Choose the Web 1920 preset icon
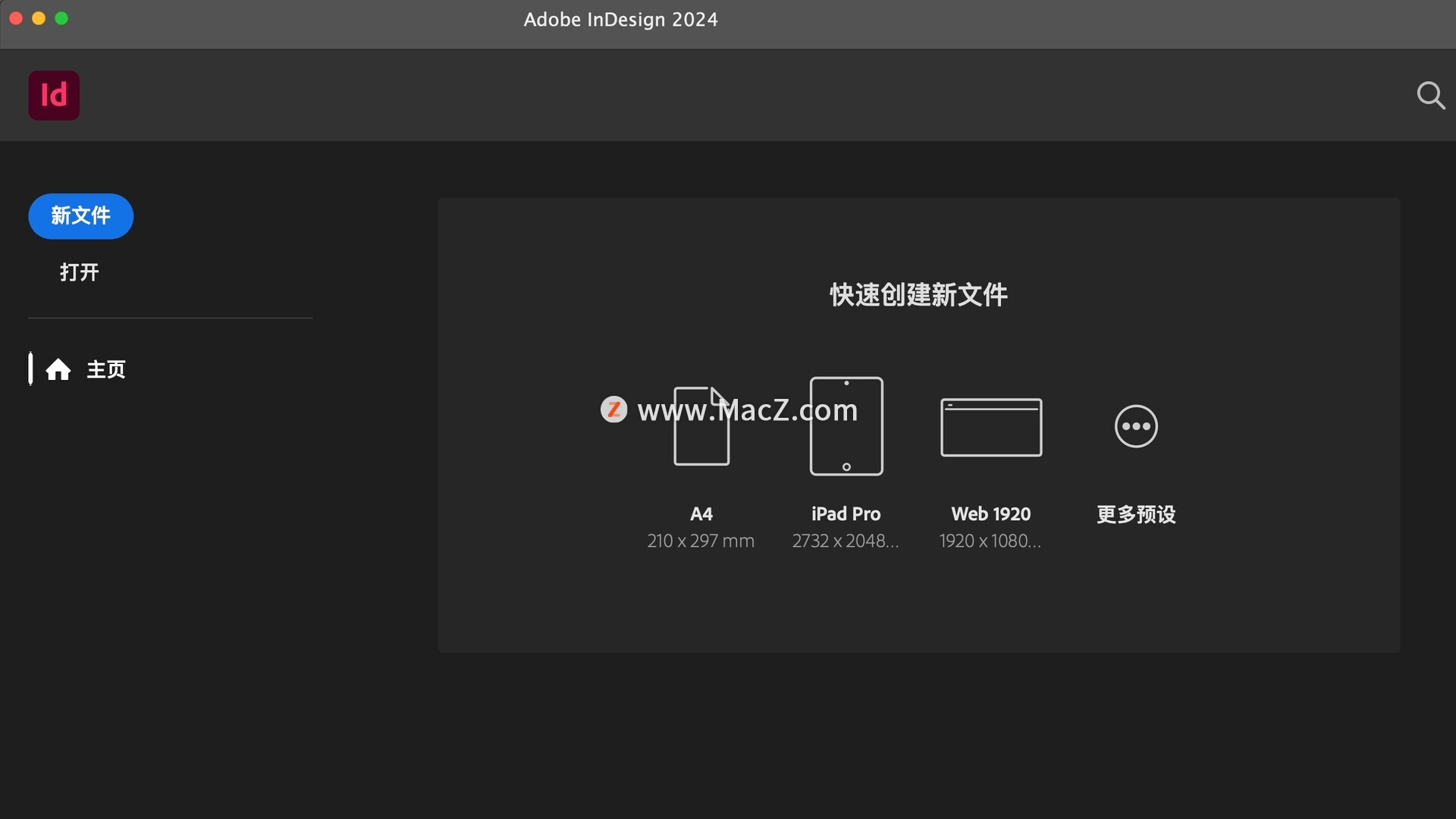 pos(991,427)
